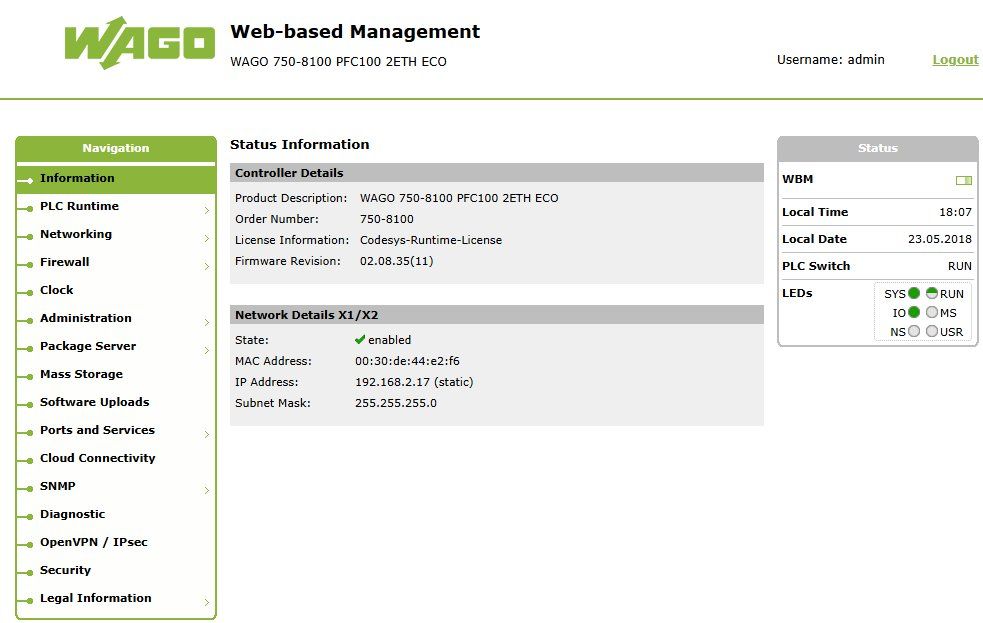983x623 pixels.
Task: Click the Network Details X1/X2 header
Action: 497,315
